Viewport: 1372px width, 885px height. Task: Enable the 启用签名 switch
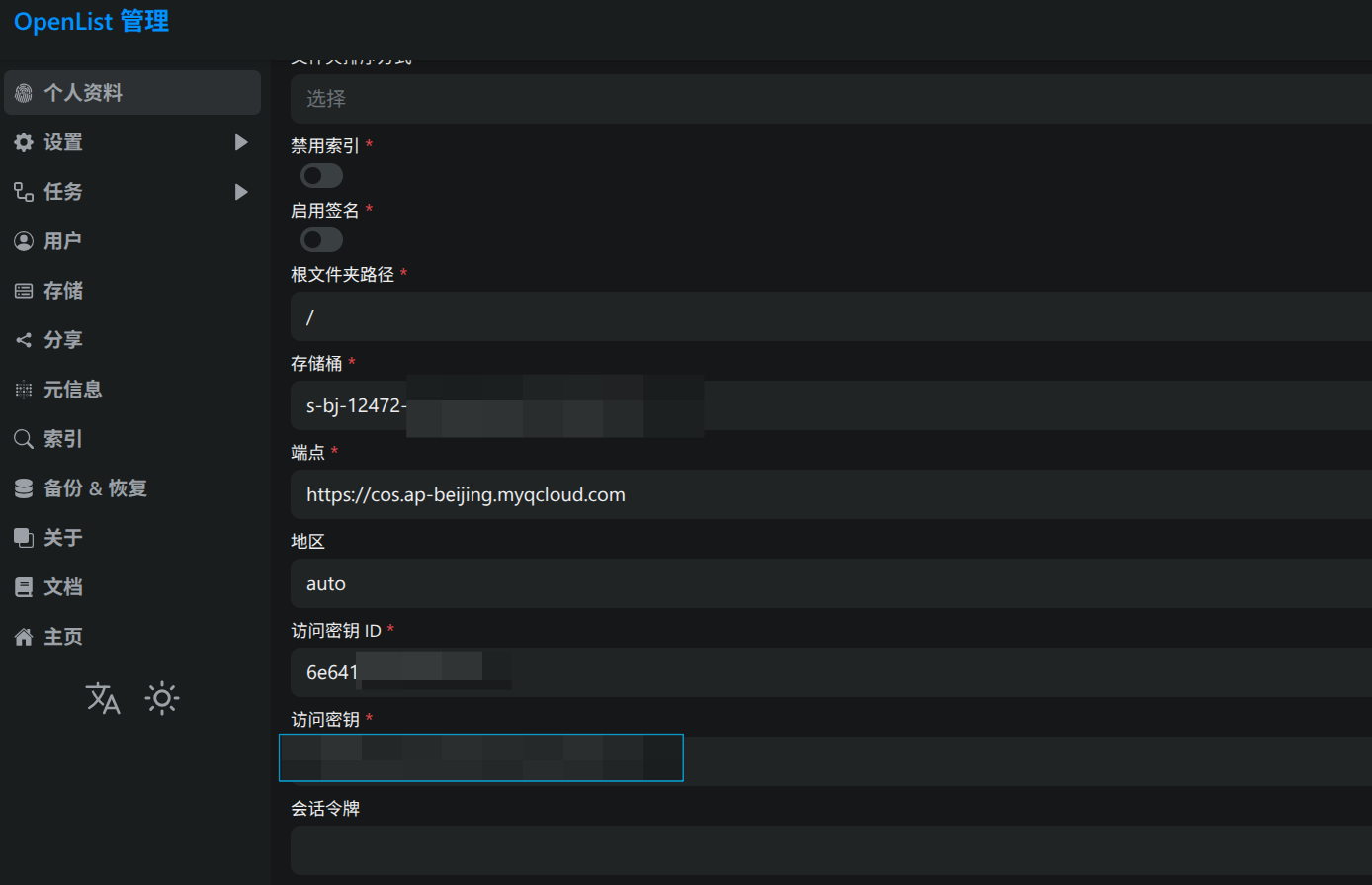[321, 240]
